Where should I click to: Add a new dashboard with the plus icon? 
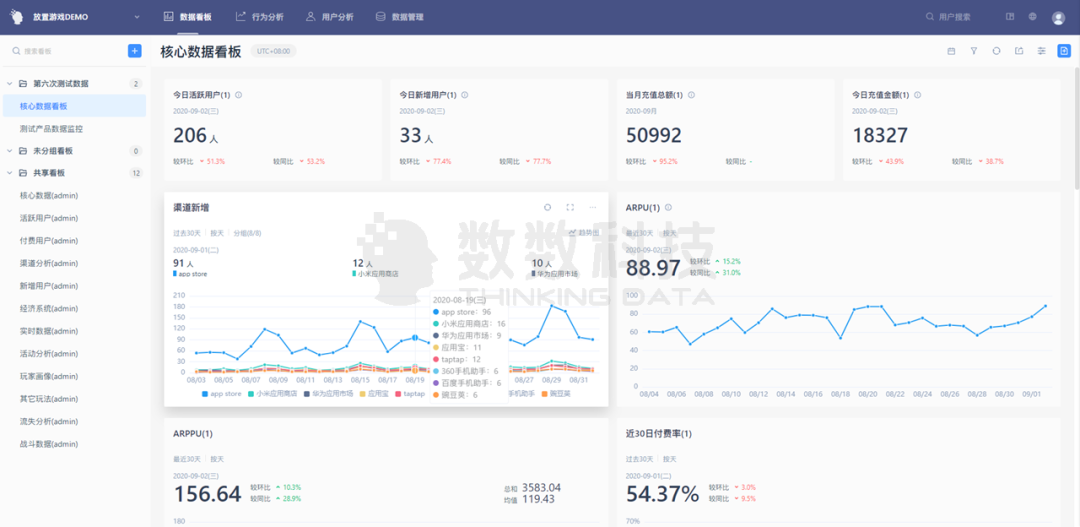135,51
